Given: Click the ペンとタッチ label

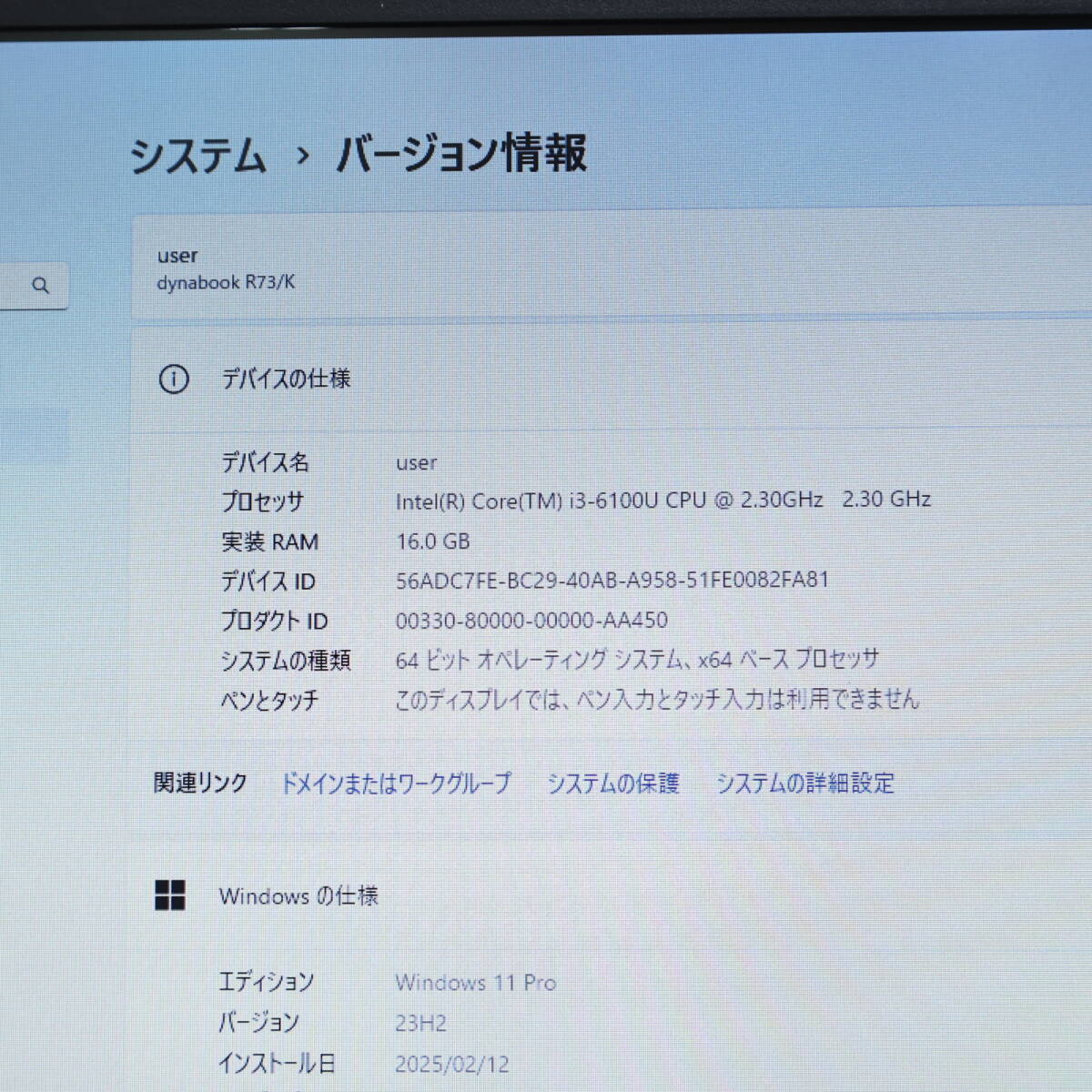Looking at the screenshot, I should point(269,701).
